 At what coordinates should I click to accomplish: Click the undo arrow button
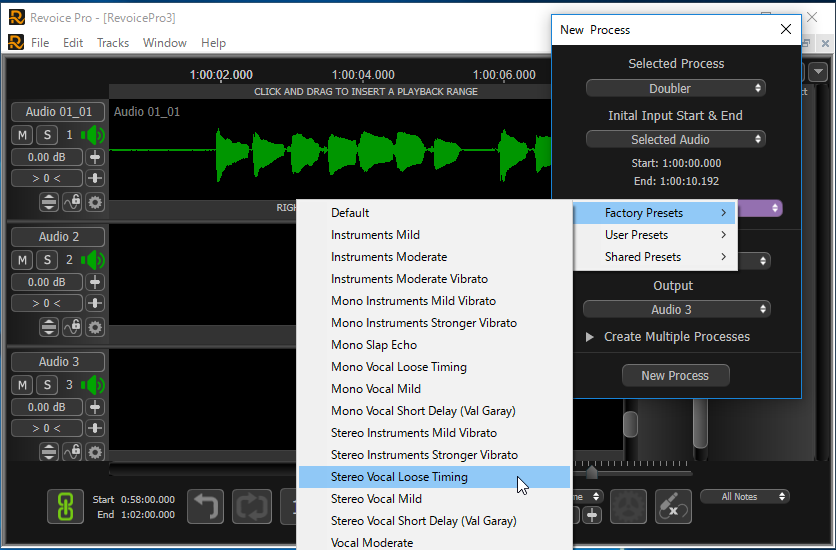tap(205, 506)
